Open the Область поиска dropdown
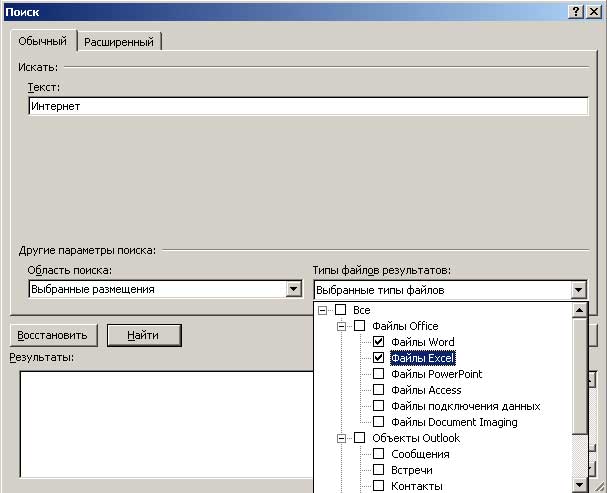This screenshot has width=607, height=493. point(293,289)
